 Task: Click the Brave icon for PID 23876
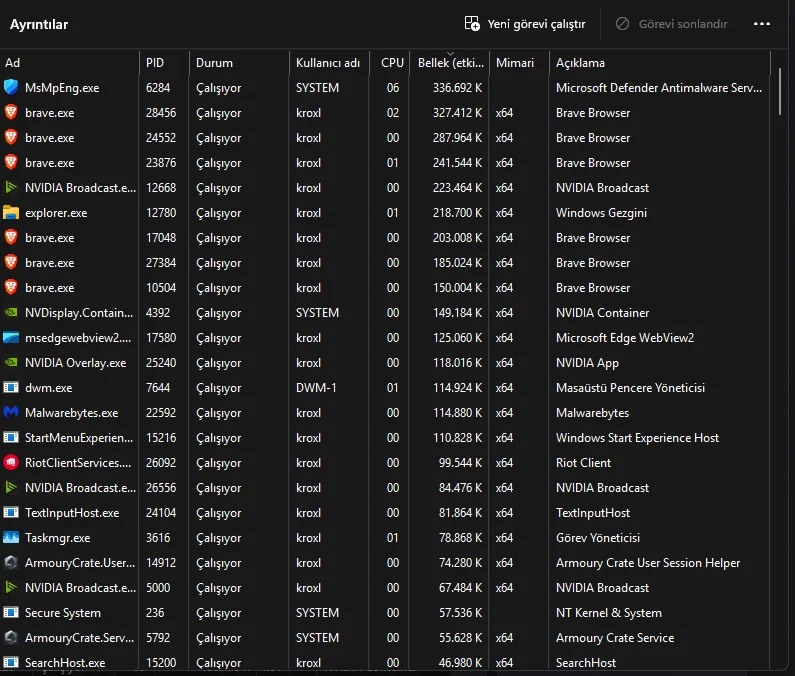11,162
